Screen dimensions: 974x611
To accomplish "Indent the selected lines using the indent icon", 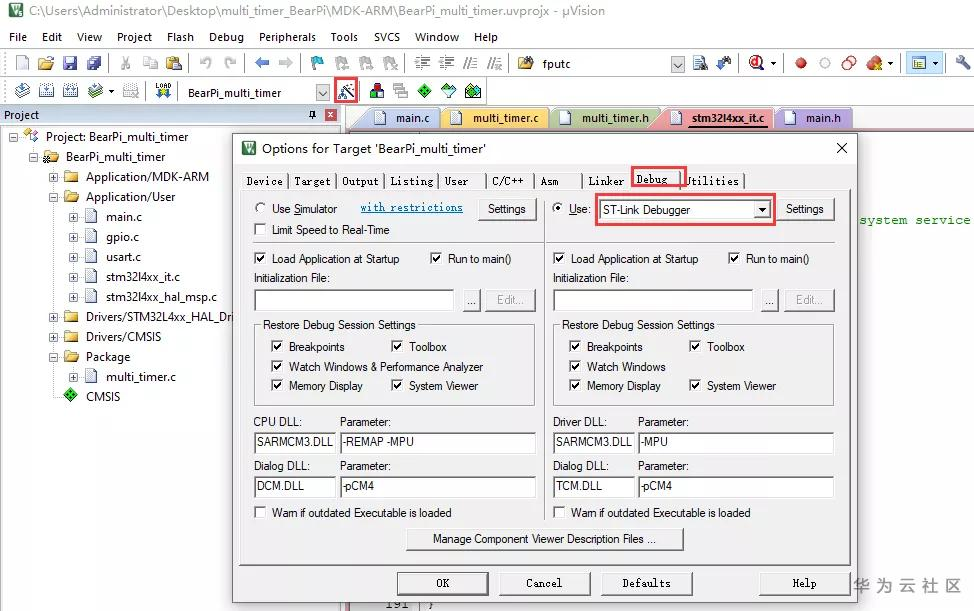I will tap(422, 63).
